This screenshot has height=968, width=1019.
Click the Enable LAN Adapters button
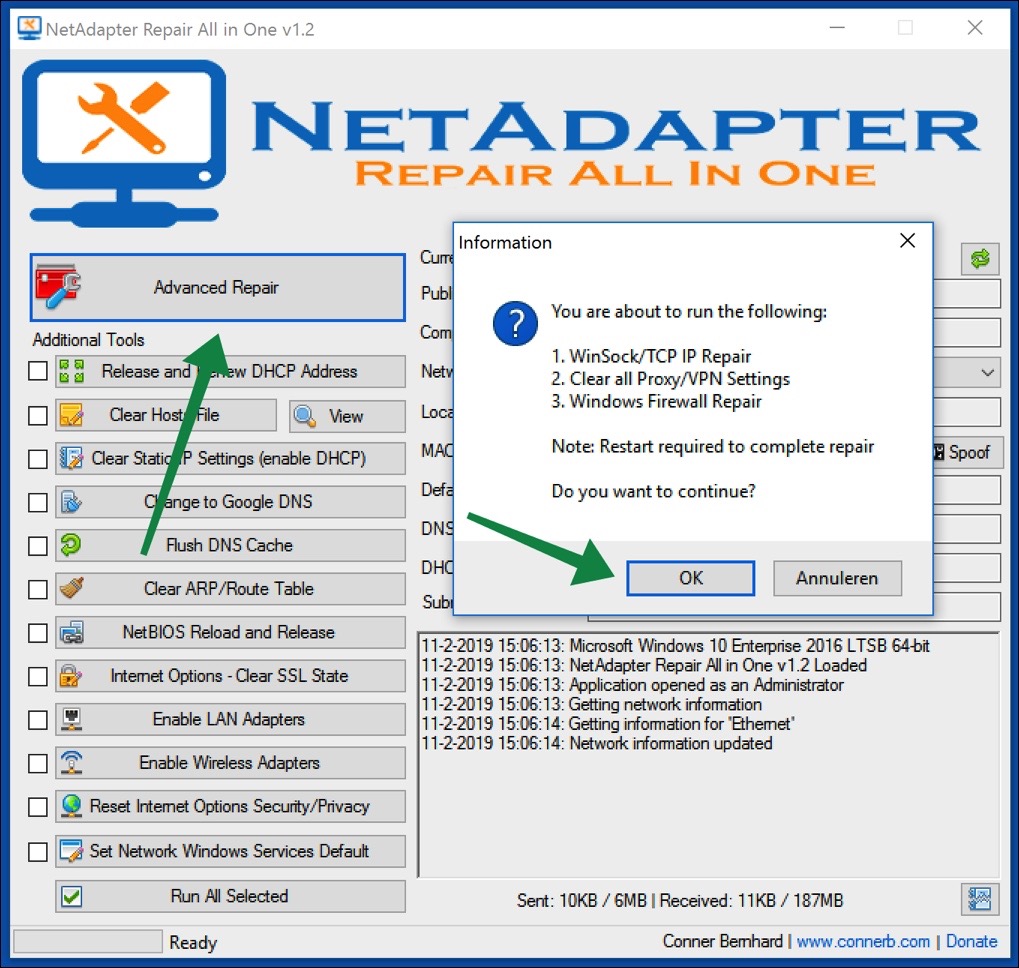click(230, 720)
